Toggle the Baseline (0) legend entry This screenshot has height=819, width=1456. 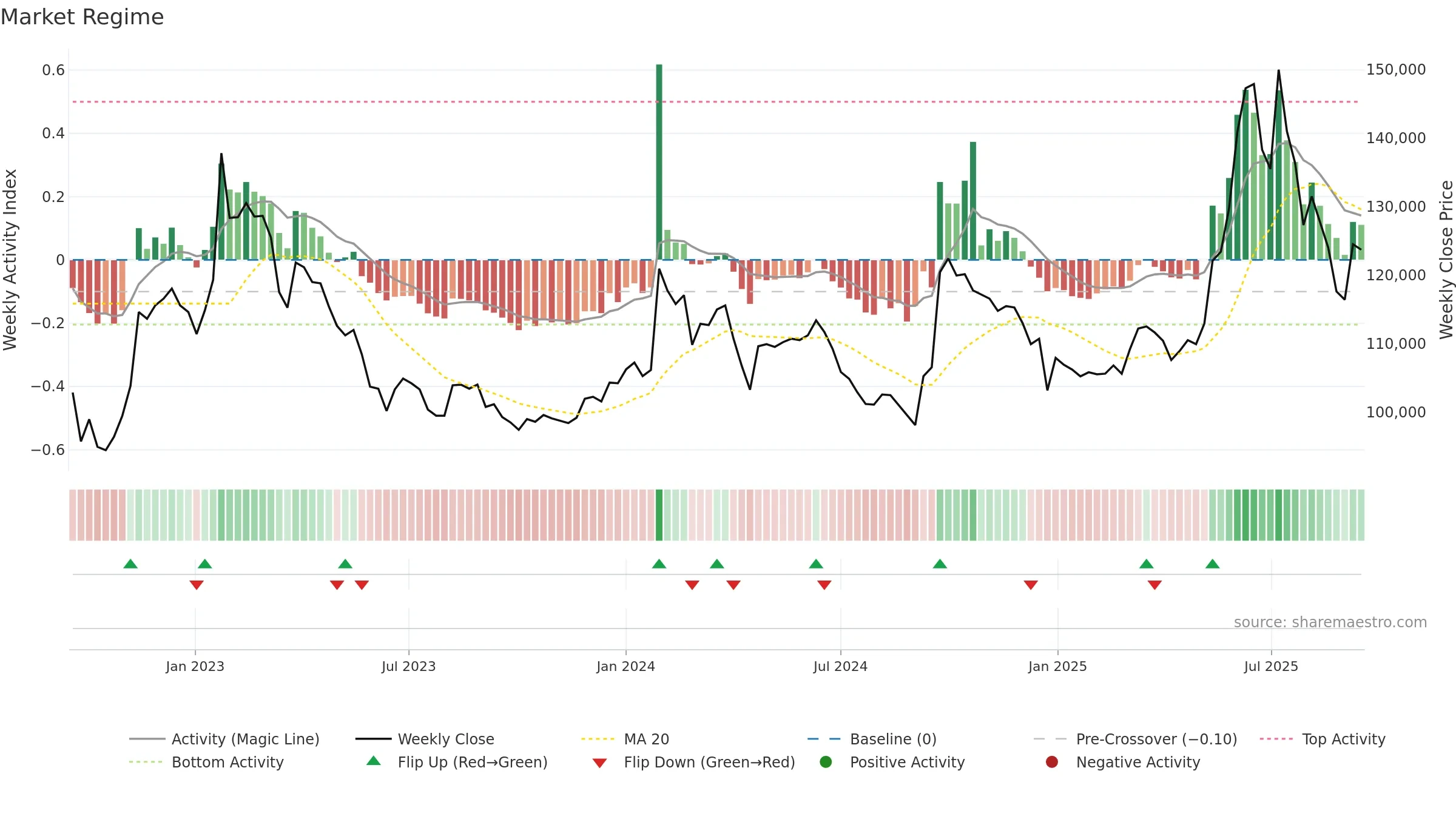[x=872, y=739]
